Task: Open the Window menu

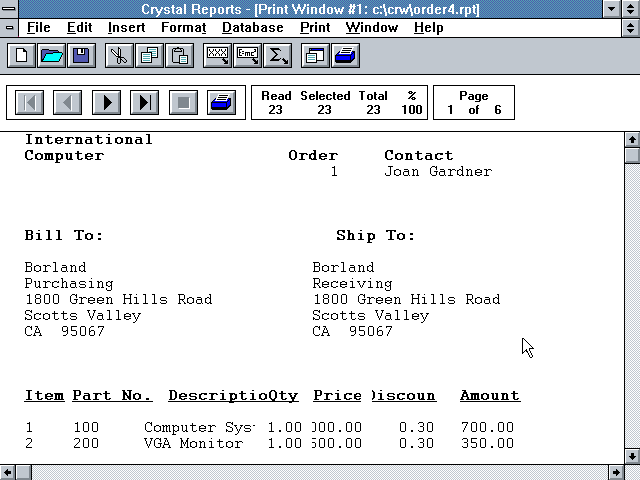Action: [x=372, y=27]
